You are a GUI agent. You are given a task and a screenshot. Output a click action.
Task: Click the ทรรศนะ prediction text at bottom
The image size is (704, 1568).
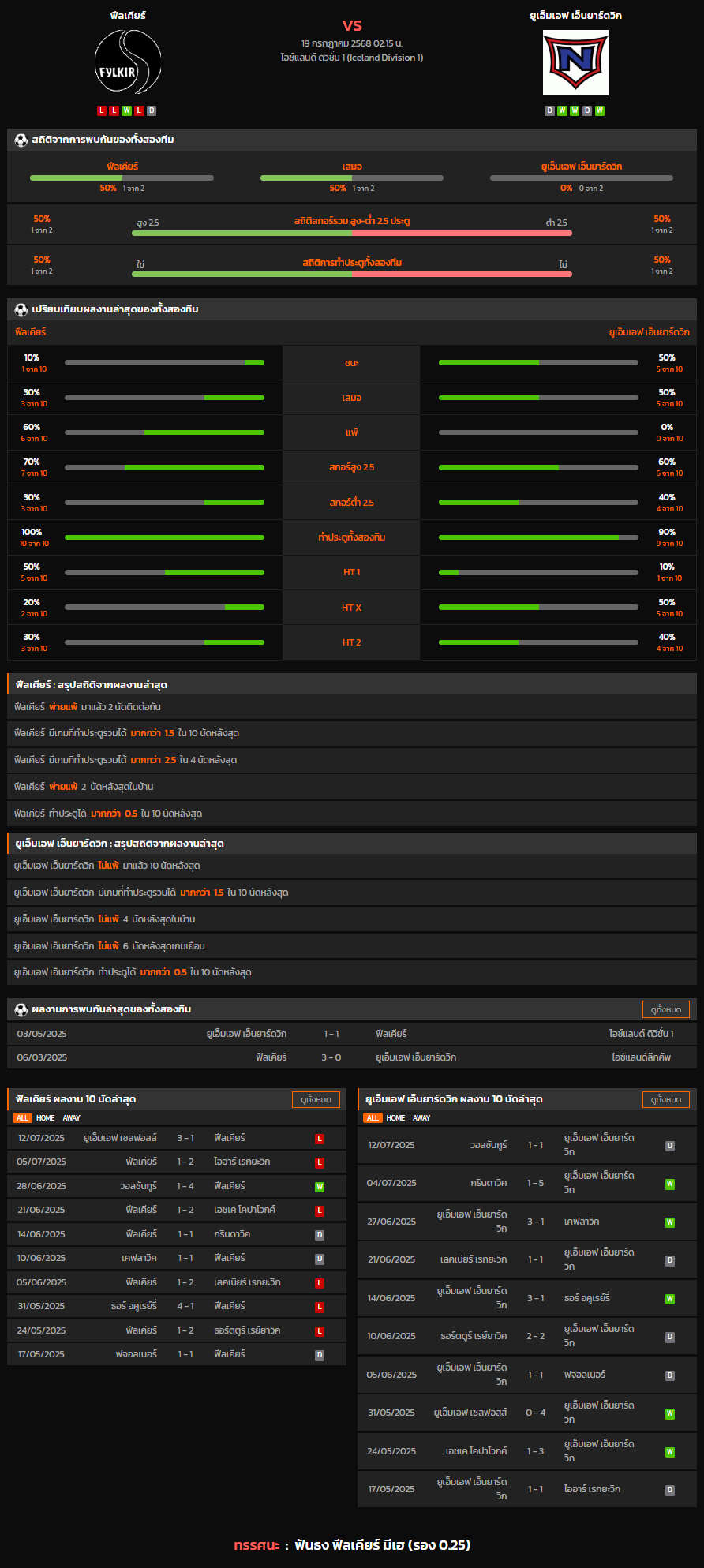(x=352, y=1545)
